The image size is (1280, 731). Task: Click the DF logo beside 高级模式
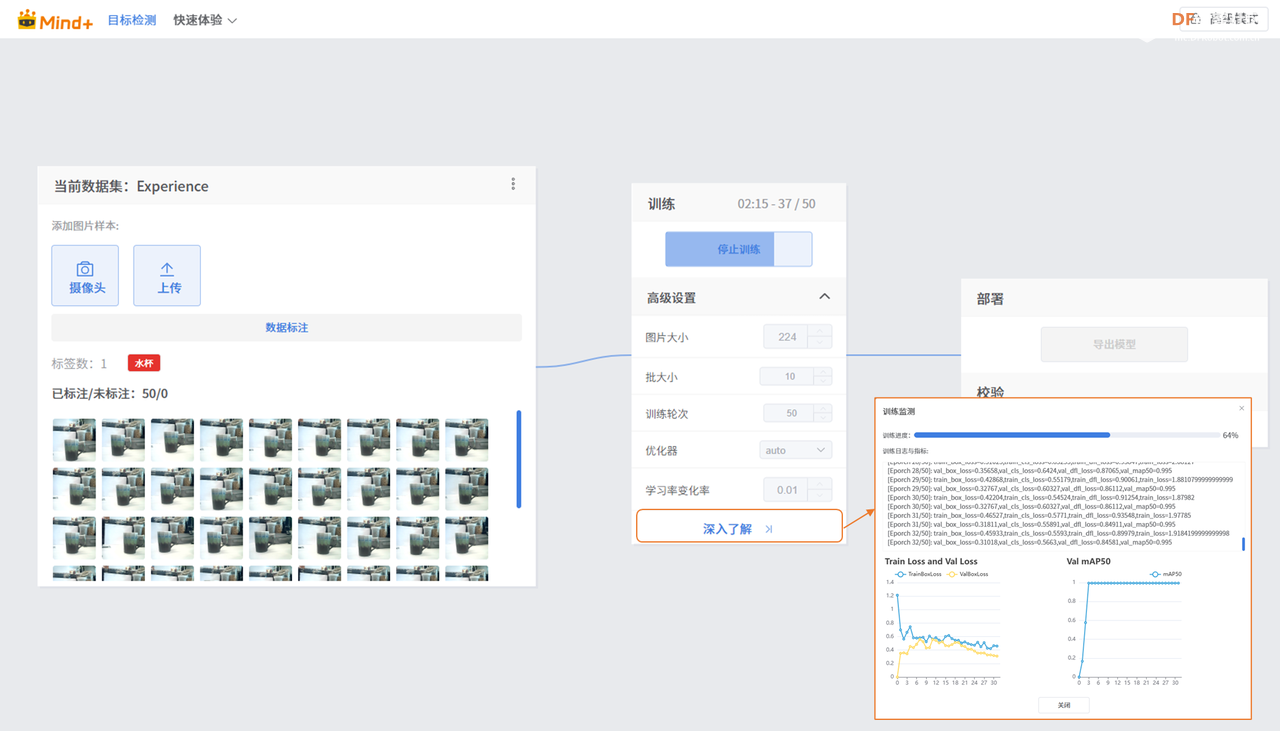pyautogui.click(x=1181, y=18)
